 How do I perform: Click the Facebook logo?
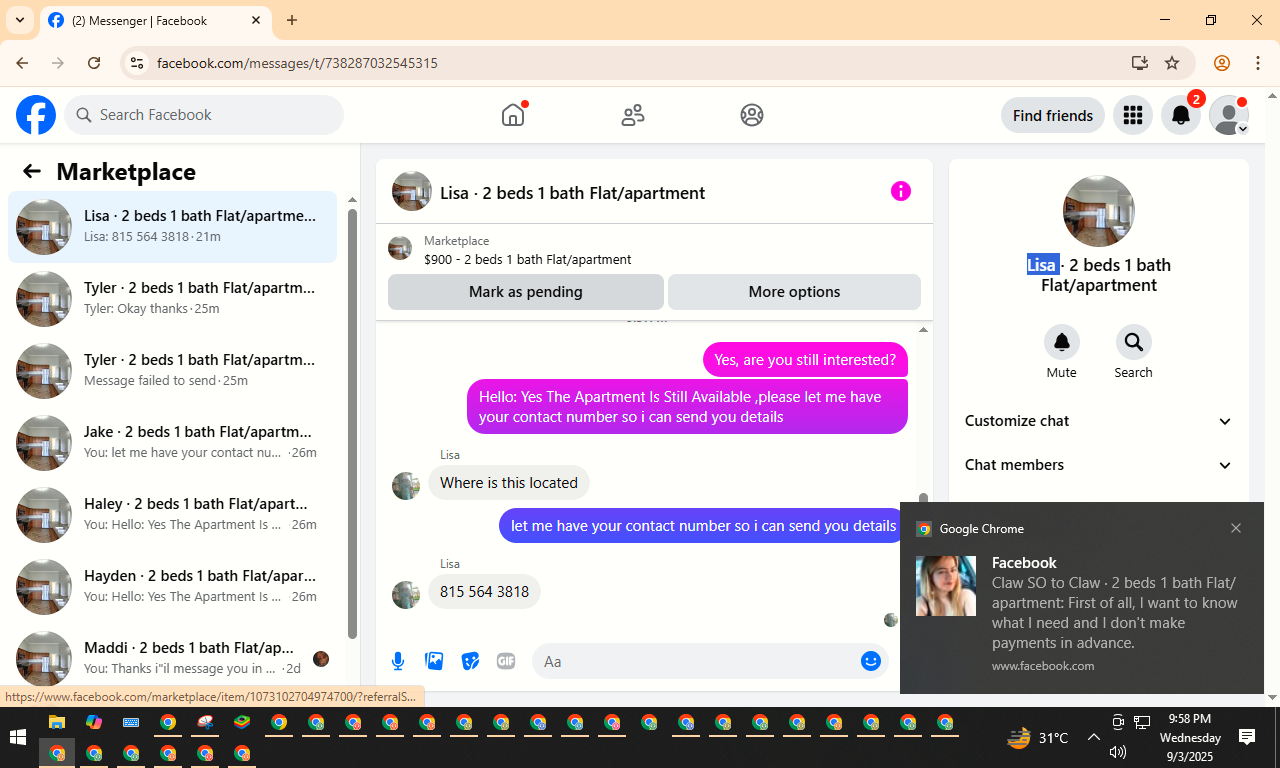click(36, 115)
